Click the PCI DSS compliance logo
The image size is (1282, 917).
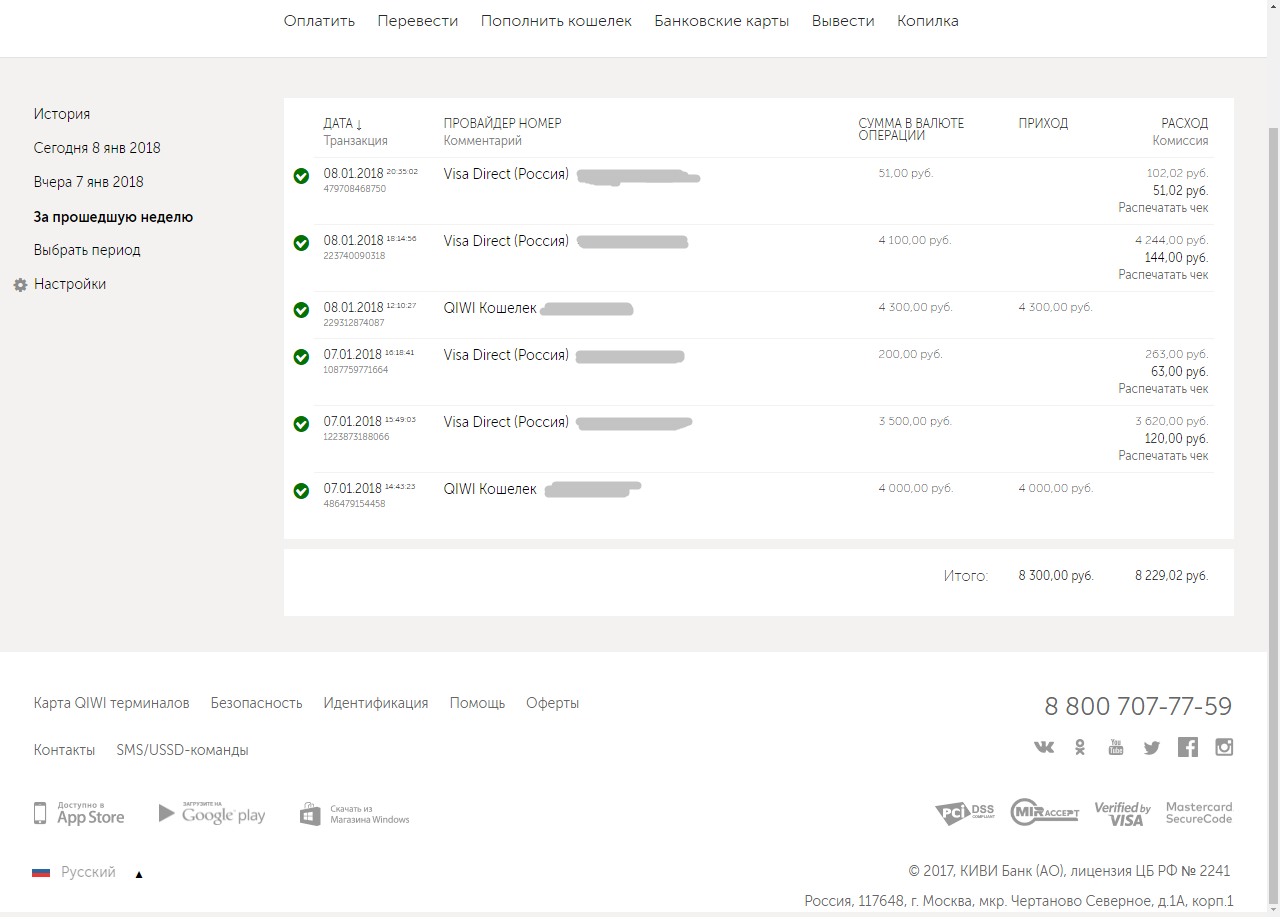[x=965, y=813]
